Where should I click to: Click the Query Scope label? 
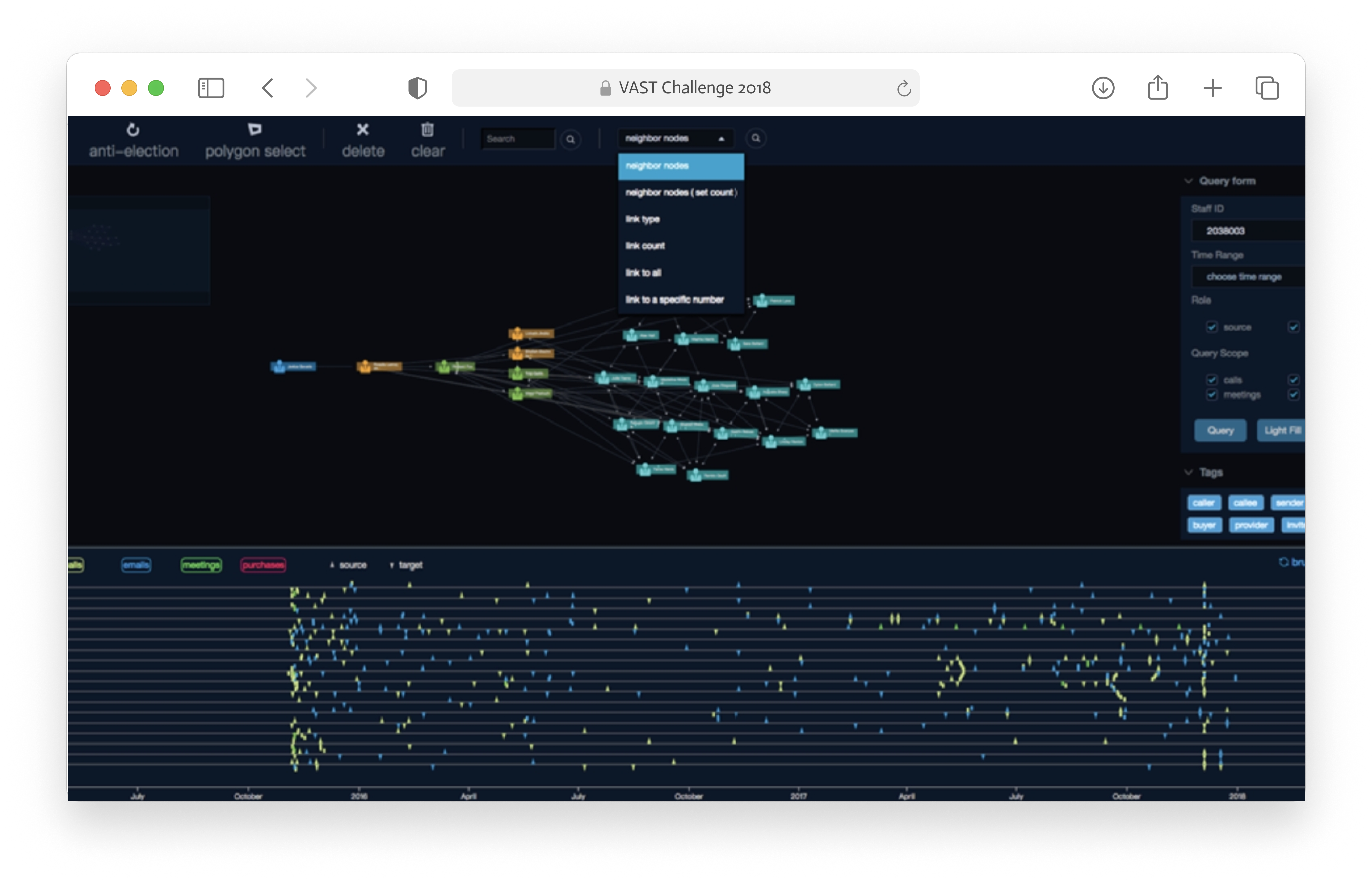tap(1219, 354)
